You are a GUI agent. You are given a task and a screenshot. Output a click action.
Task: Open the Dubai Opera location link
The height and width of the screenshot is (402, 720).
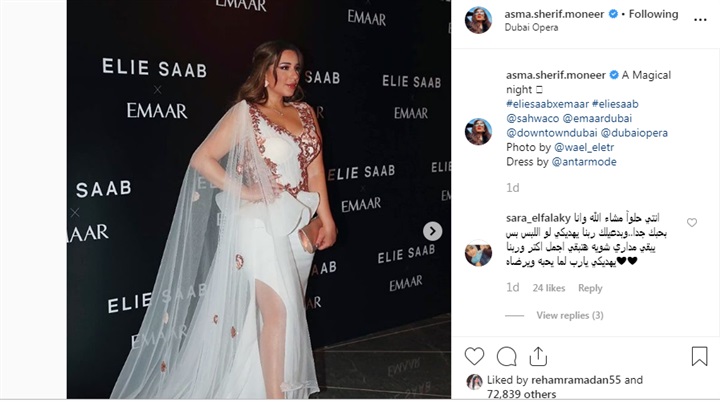click(x=531, y=28)
